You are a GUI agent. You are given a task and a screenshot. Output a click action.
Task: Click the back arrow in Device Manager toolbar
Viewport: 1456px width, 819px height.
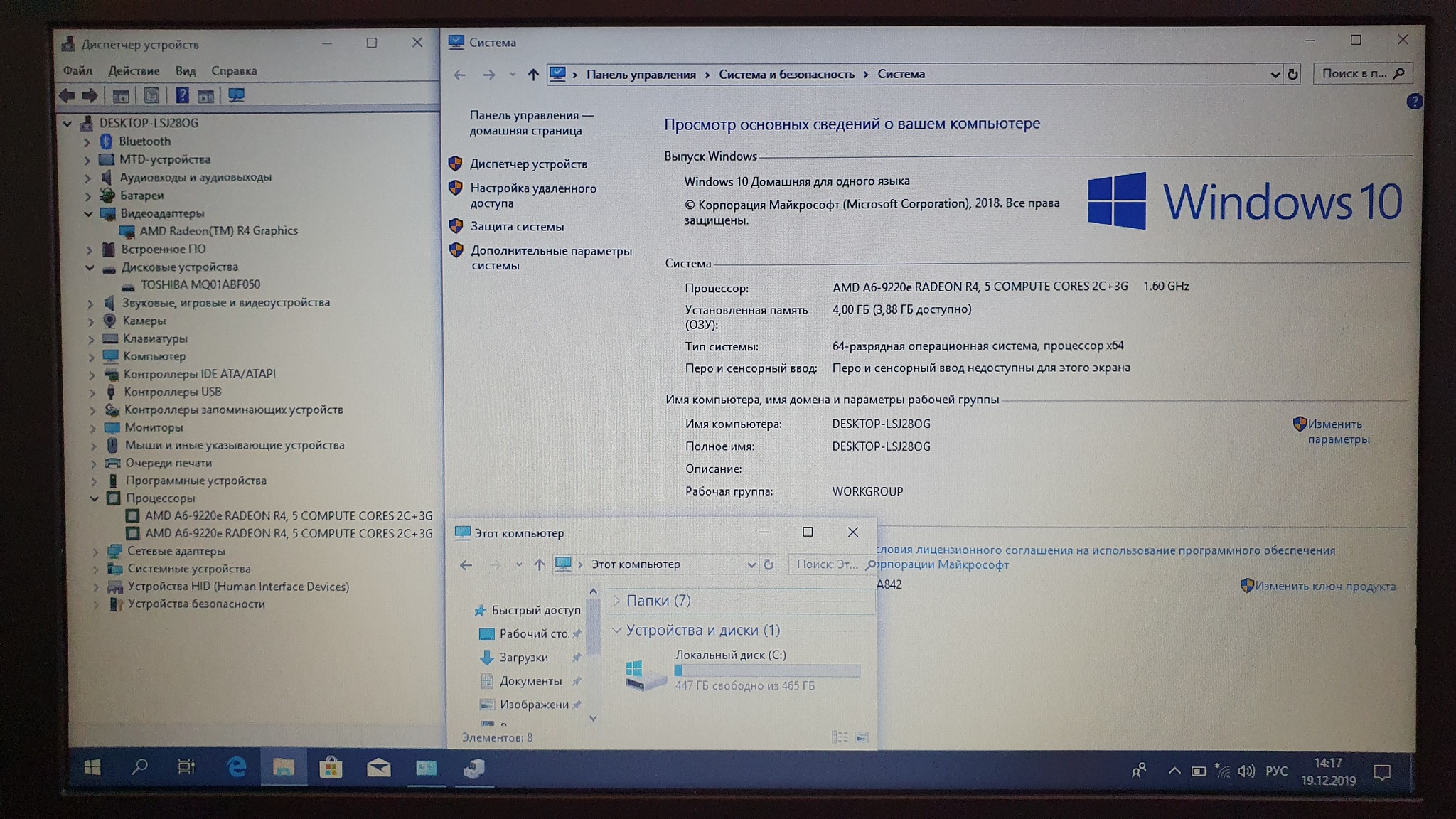coord(68,95)
